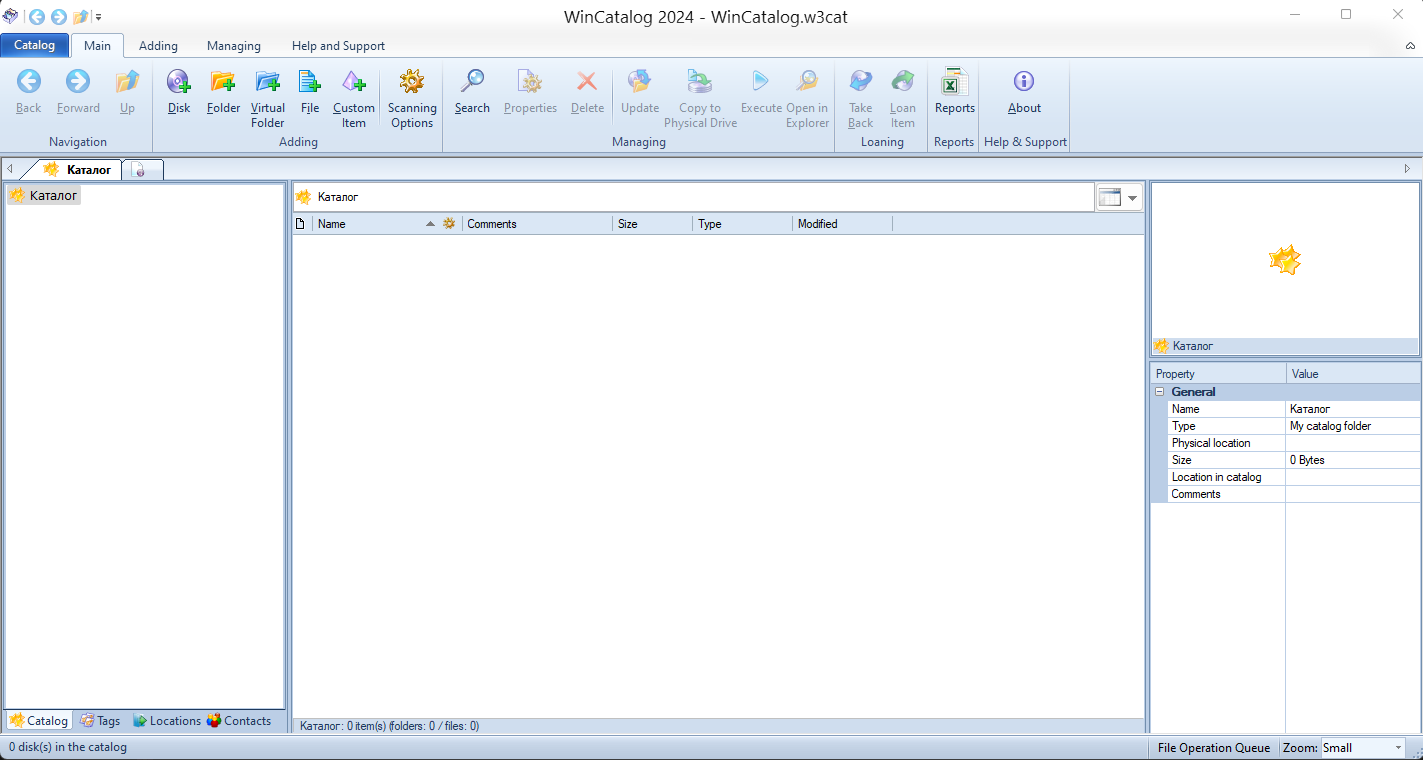1423x760 pixels.
Task: Open the Catalog application menu
Action: [34, 45]
